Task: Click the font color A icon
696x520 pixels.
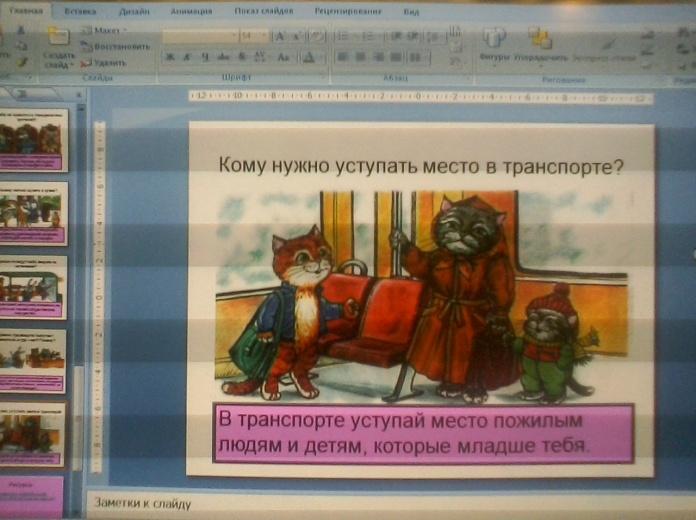Action: coord(309,57)
